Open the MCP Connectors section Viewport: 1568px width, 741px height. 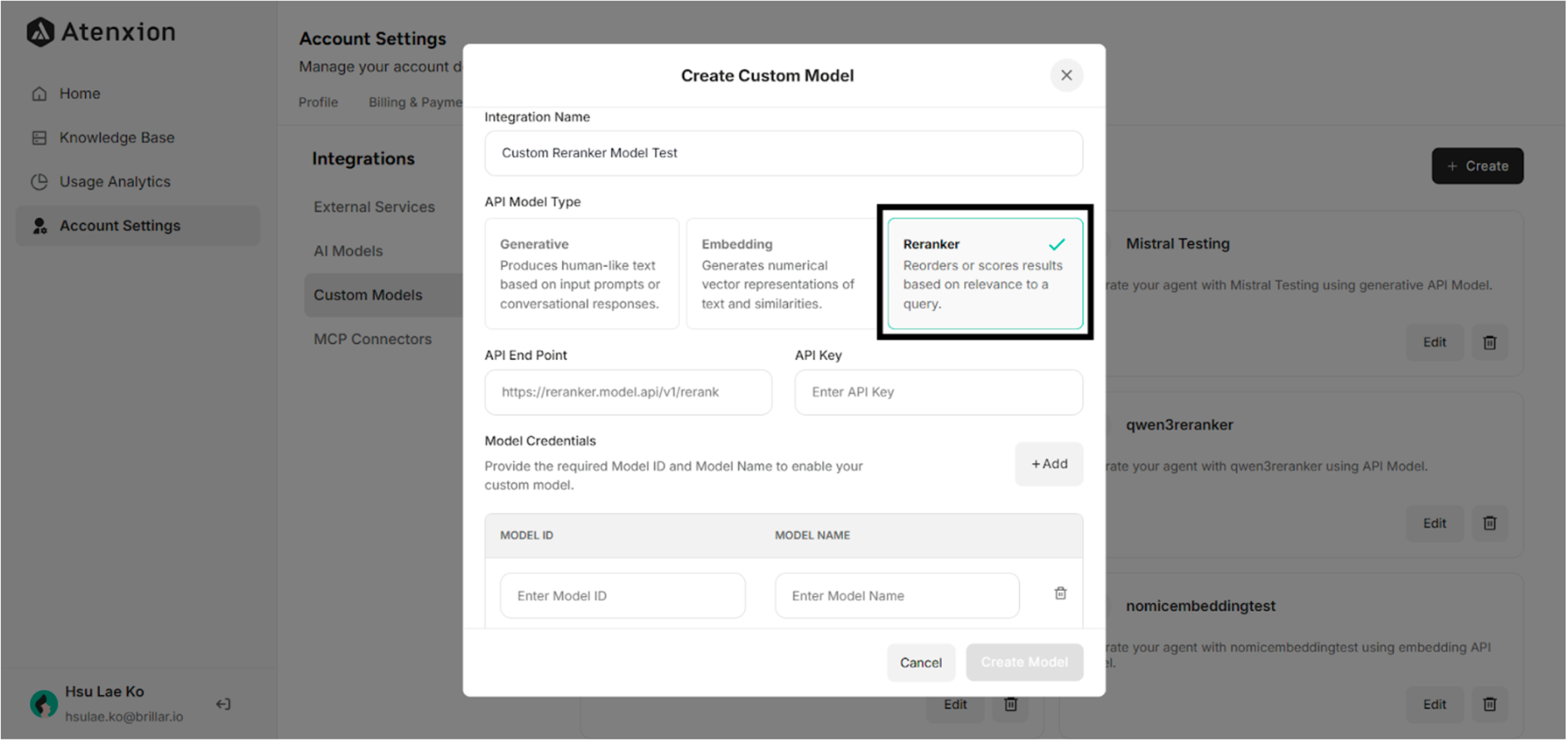tap(372, 339)
